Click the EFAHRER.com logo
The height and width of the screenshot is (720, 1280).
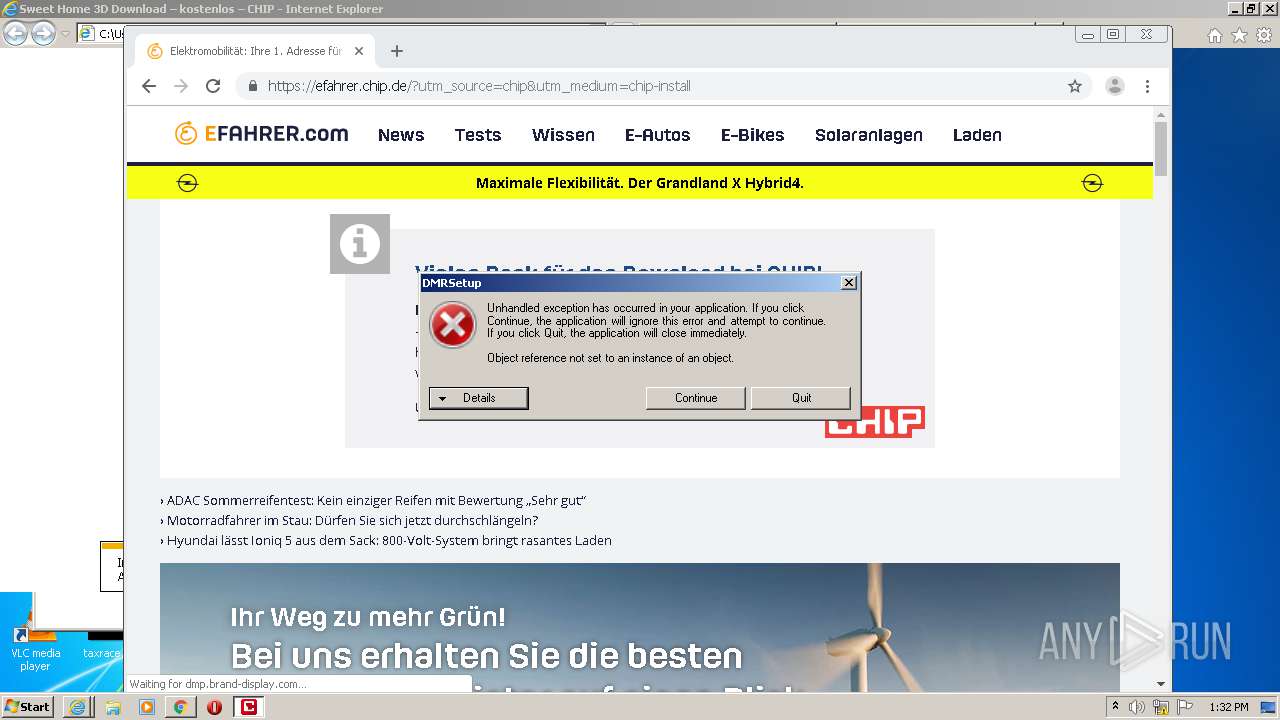pyautogui.click(x=262, y=133)
